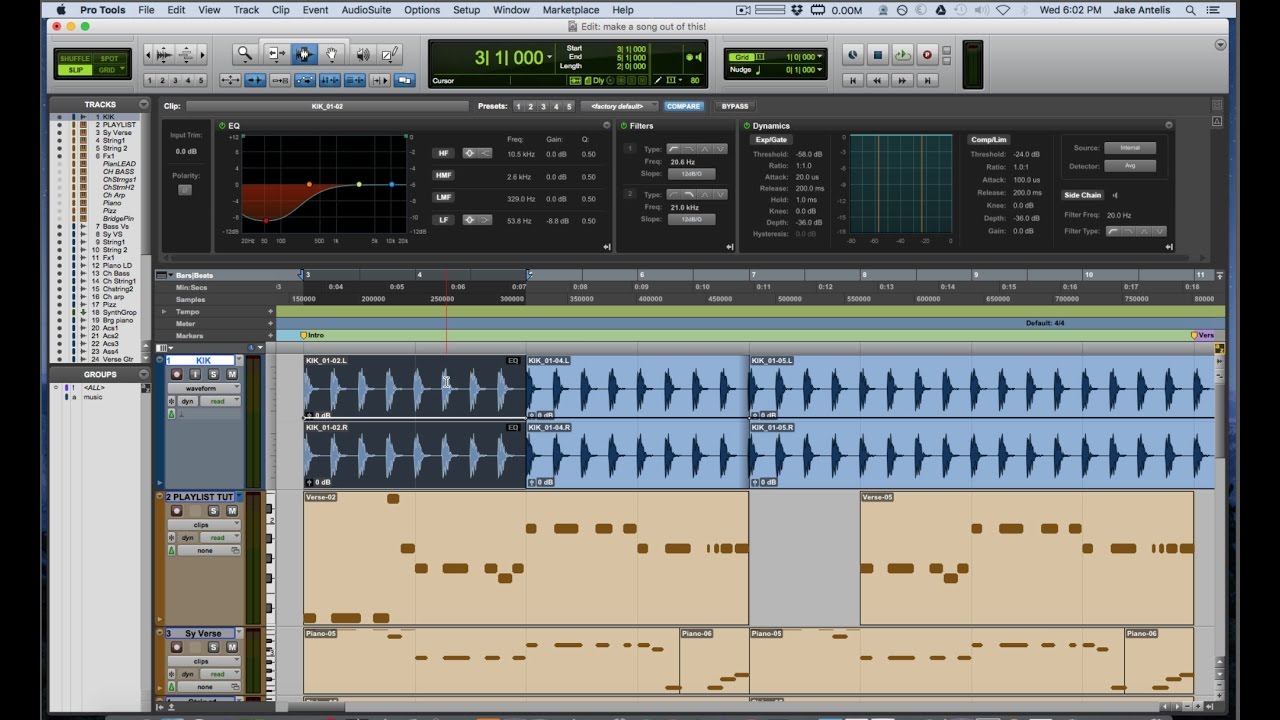Click the Comp/Lim button
Image resolution: width=1280 pixels, height=720 pixels.
988,140
